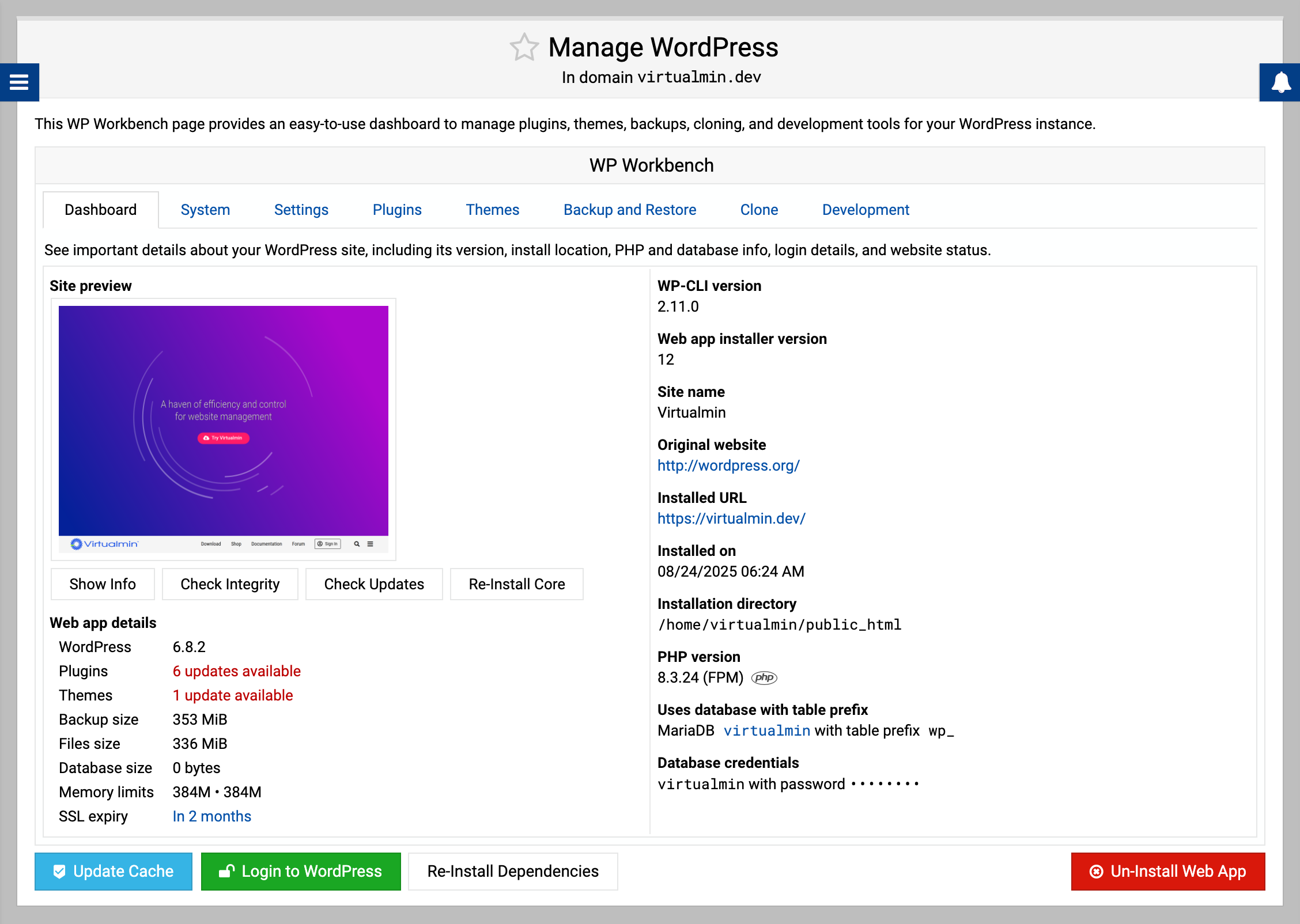
Task: Select the Database size 0 bytes value
Action: (x=196, y=768)
